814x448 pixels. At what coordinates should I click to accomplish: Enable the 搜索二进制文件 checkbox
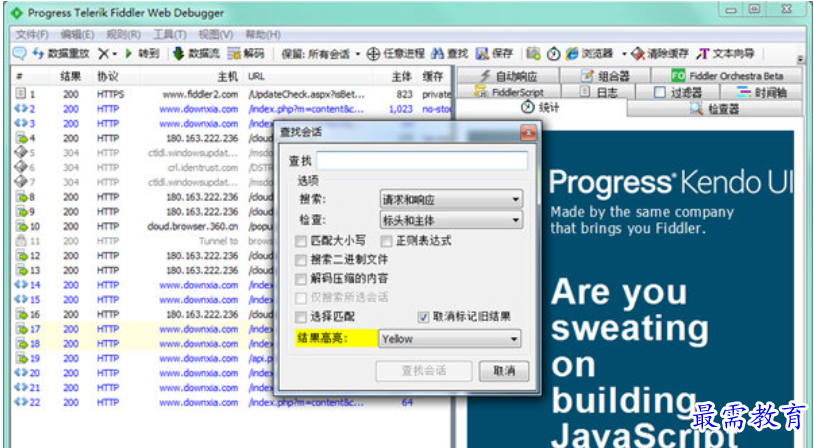click(x=301, y=260)
